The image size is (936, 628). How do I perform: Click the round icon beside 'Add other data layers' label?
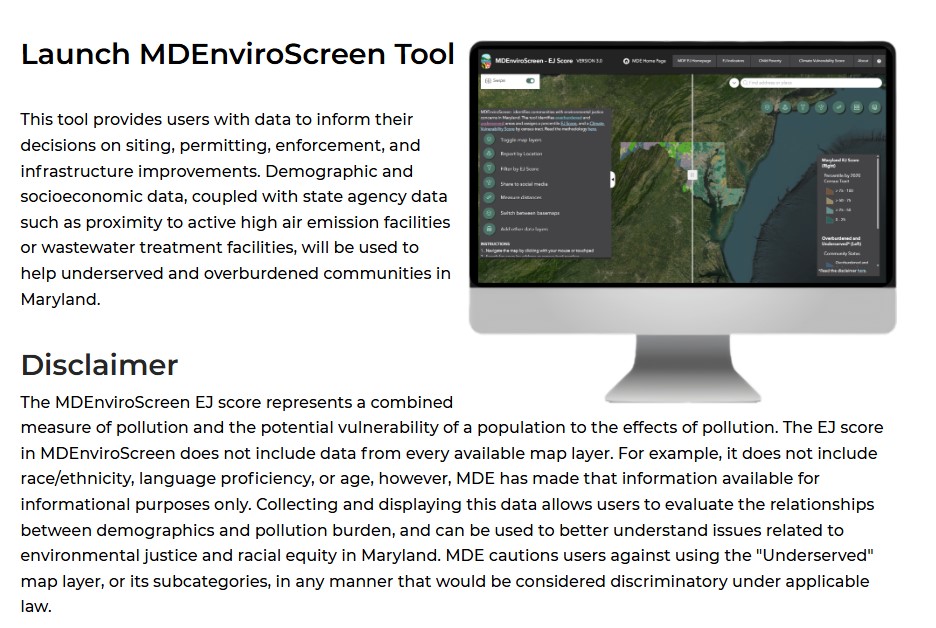click(489, 229)
